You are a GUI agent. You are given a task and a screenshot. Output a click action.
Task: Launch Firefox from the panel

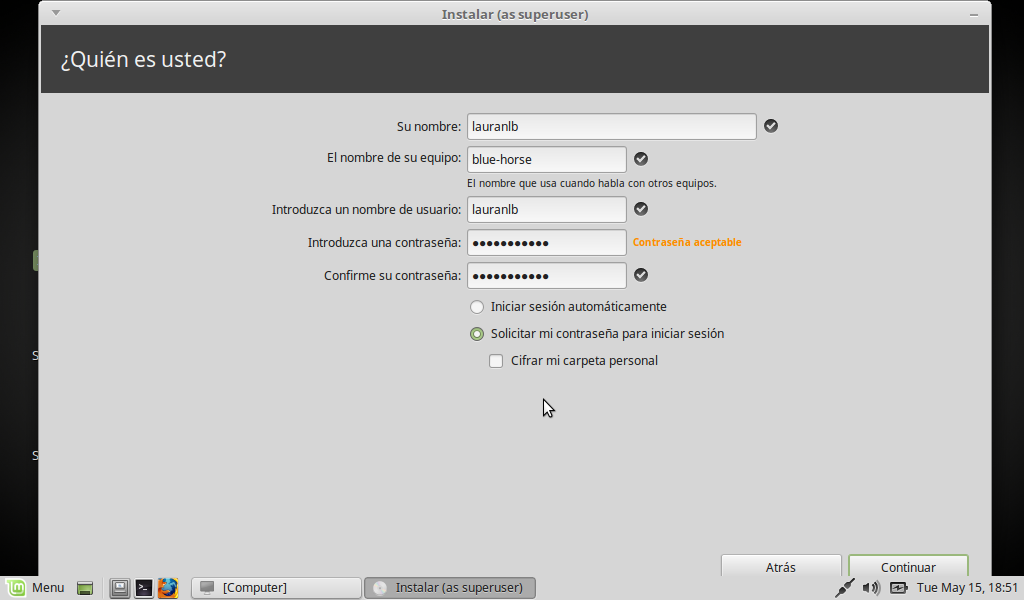(x=167, y=588)
